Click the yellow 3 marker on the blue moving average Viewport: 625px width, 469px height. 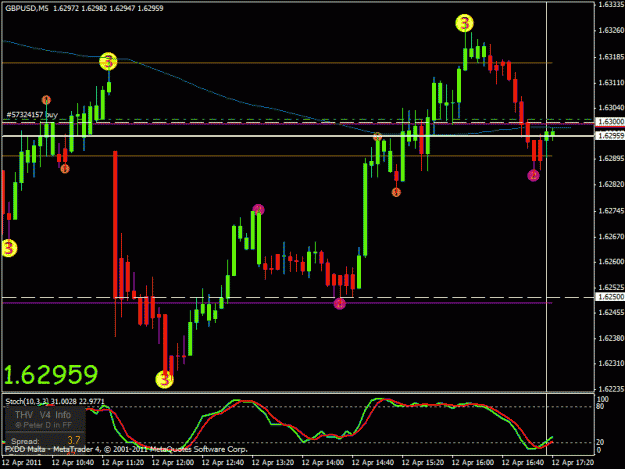point(108,62)
